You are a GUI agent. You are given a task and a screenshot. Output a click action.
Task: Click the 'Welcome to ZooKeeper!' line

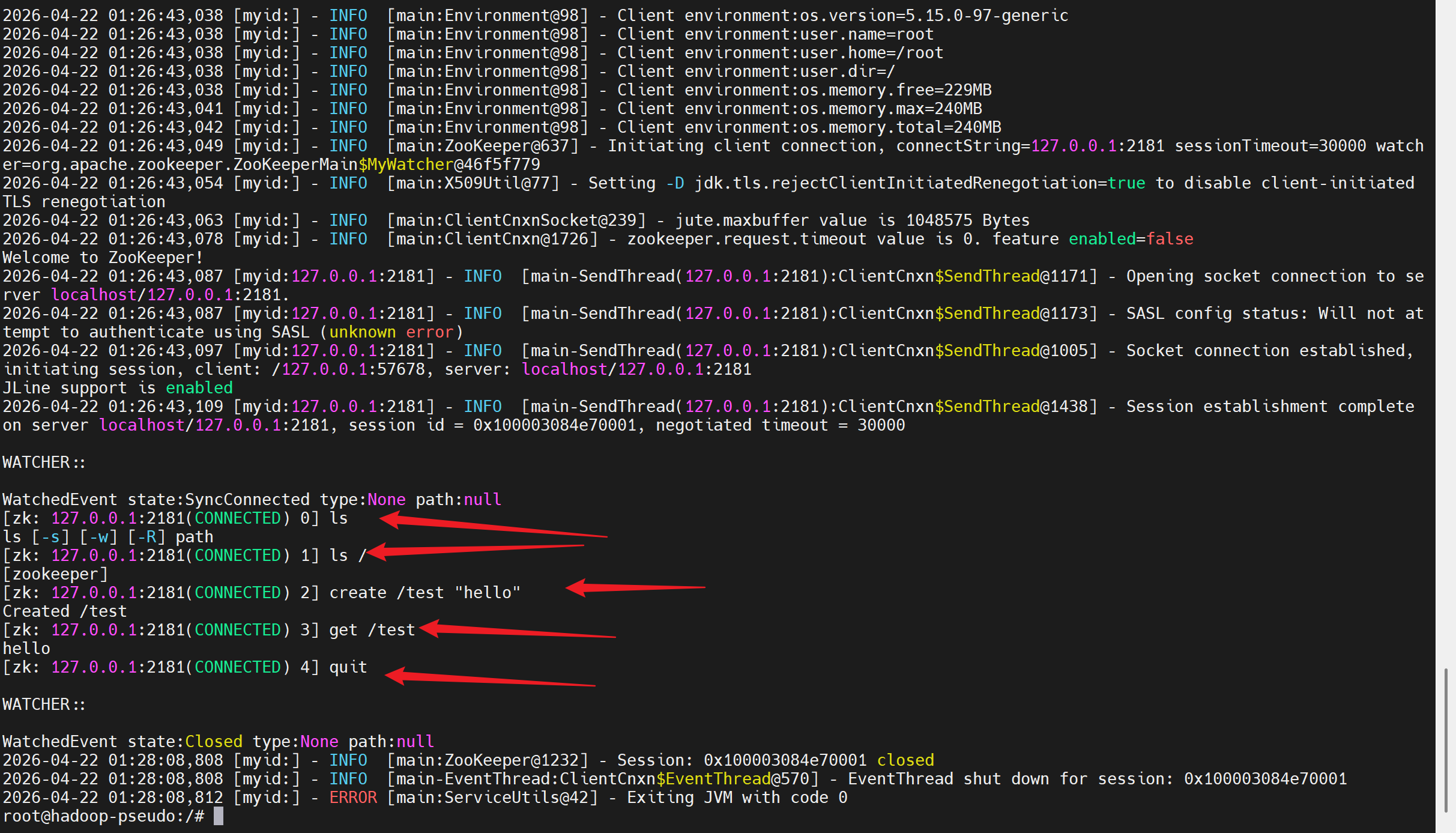pos(103,257)
